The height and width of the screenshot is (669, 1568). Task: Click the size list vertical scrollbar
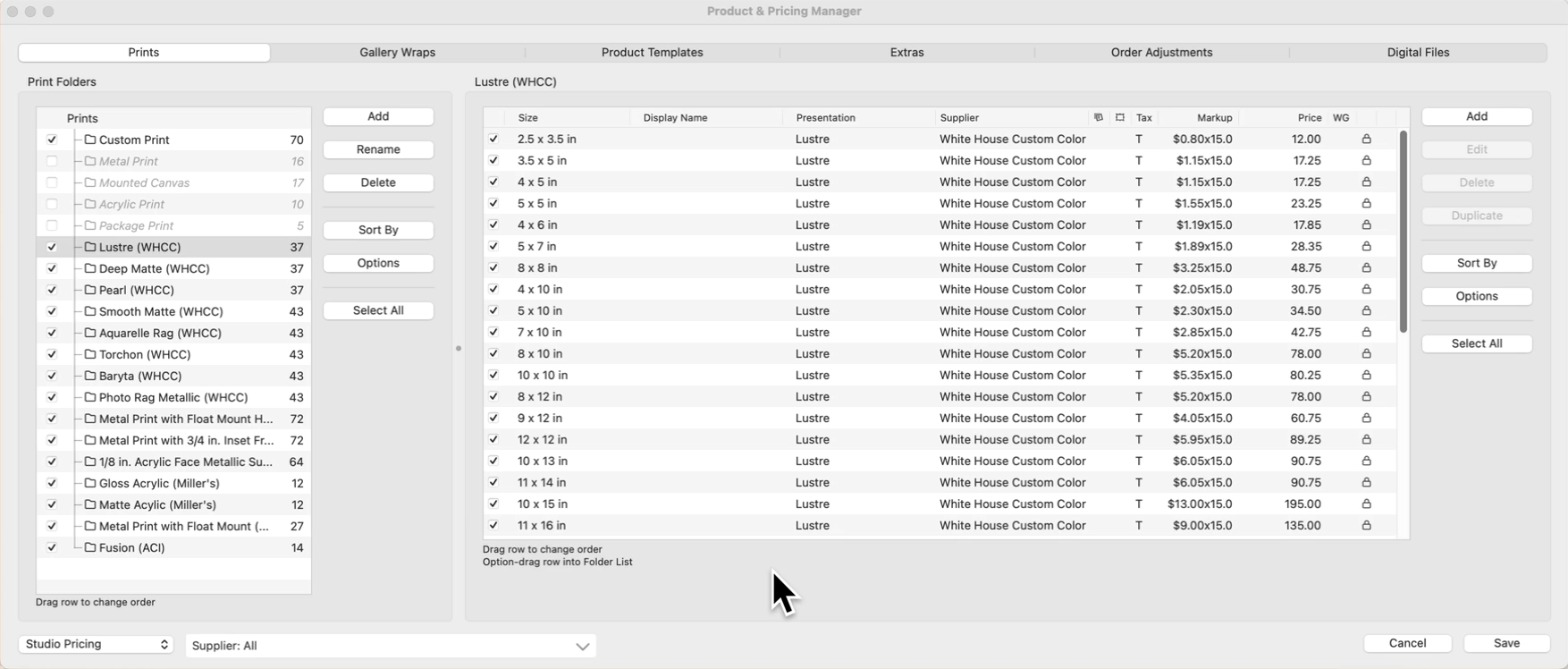[x=1403, y=233]
